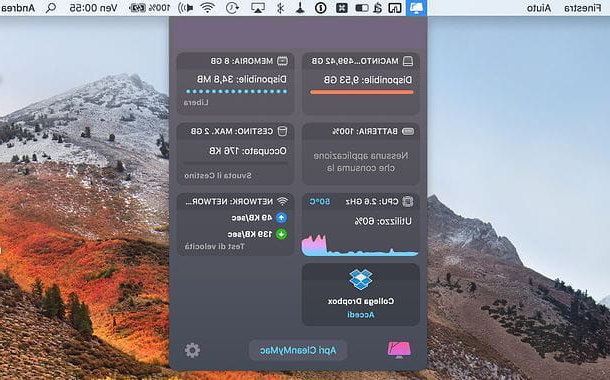Click the Wi-Fi icon beside NETWORK

tap(282, 201)
